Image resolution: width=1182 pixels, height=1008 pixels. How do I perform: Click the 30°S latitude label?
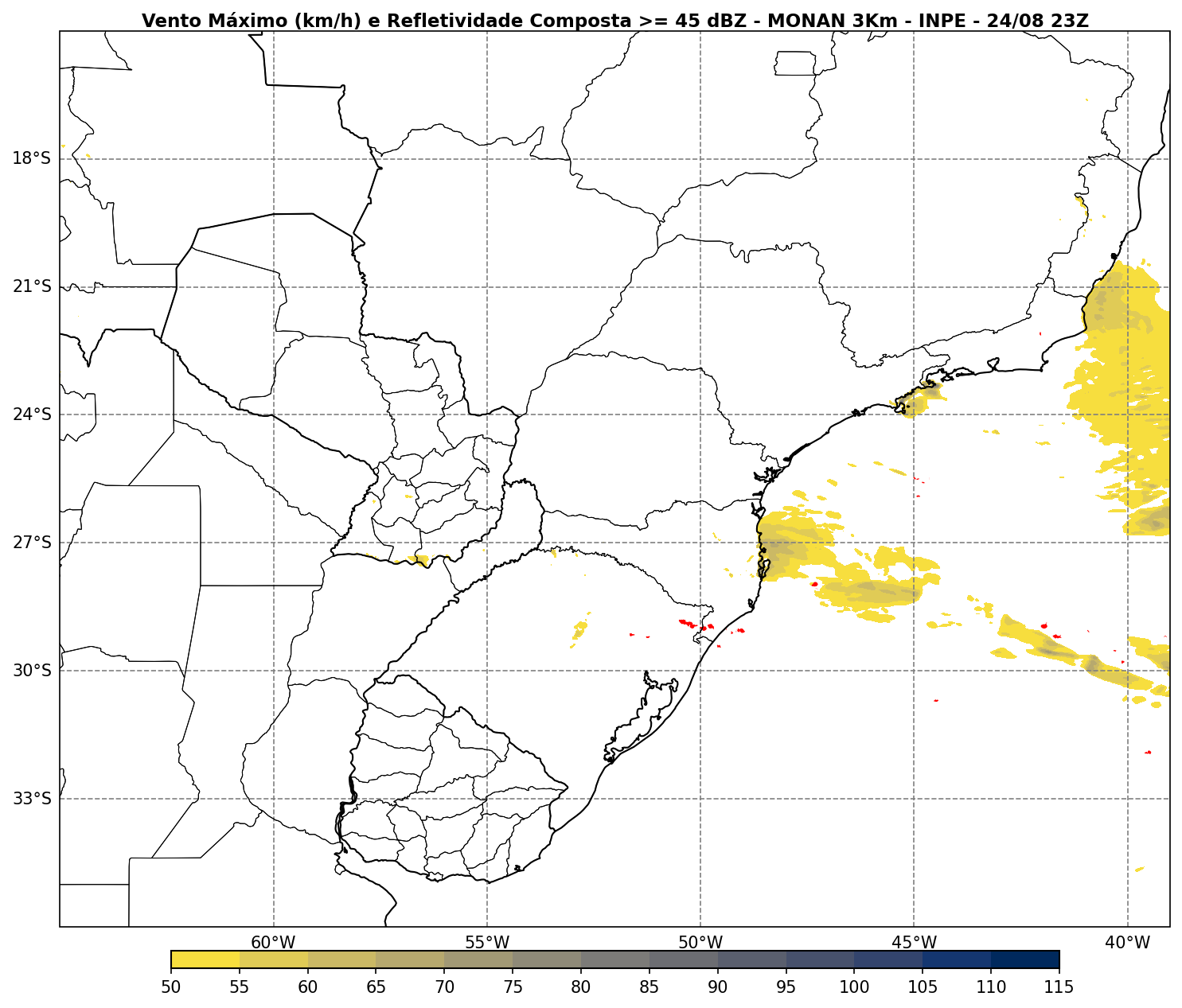click(x=32, y=671)
